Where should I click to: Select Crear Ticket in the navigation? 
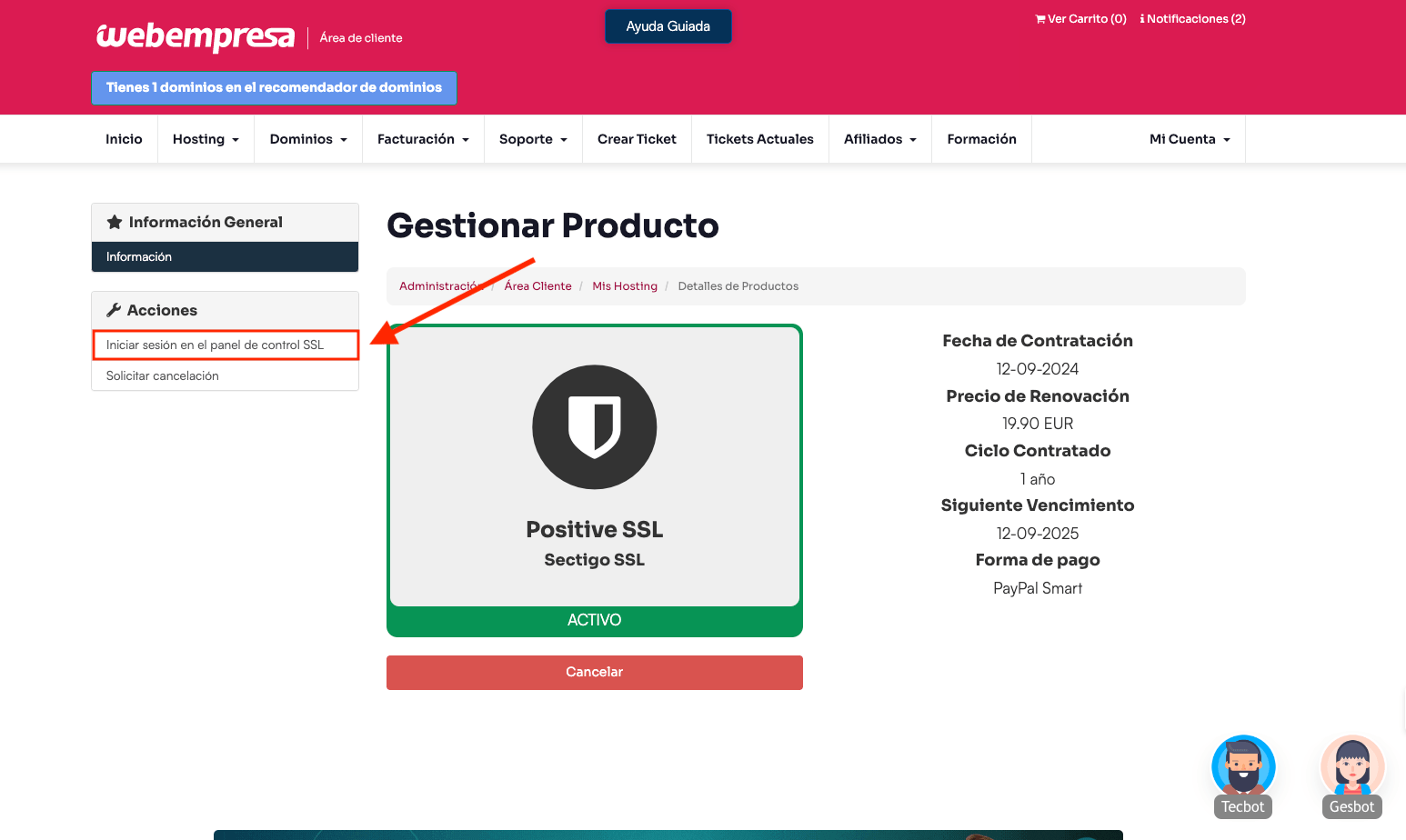click(x=637, y=139)
